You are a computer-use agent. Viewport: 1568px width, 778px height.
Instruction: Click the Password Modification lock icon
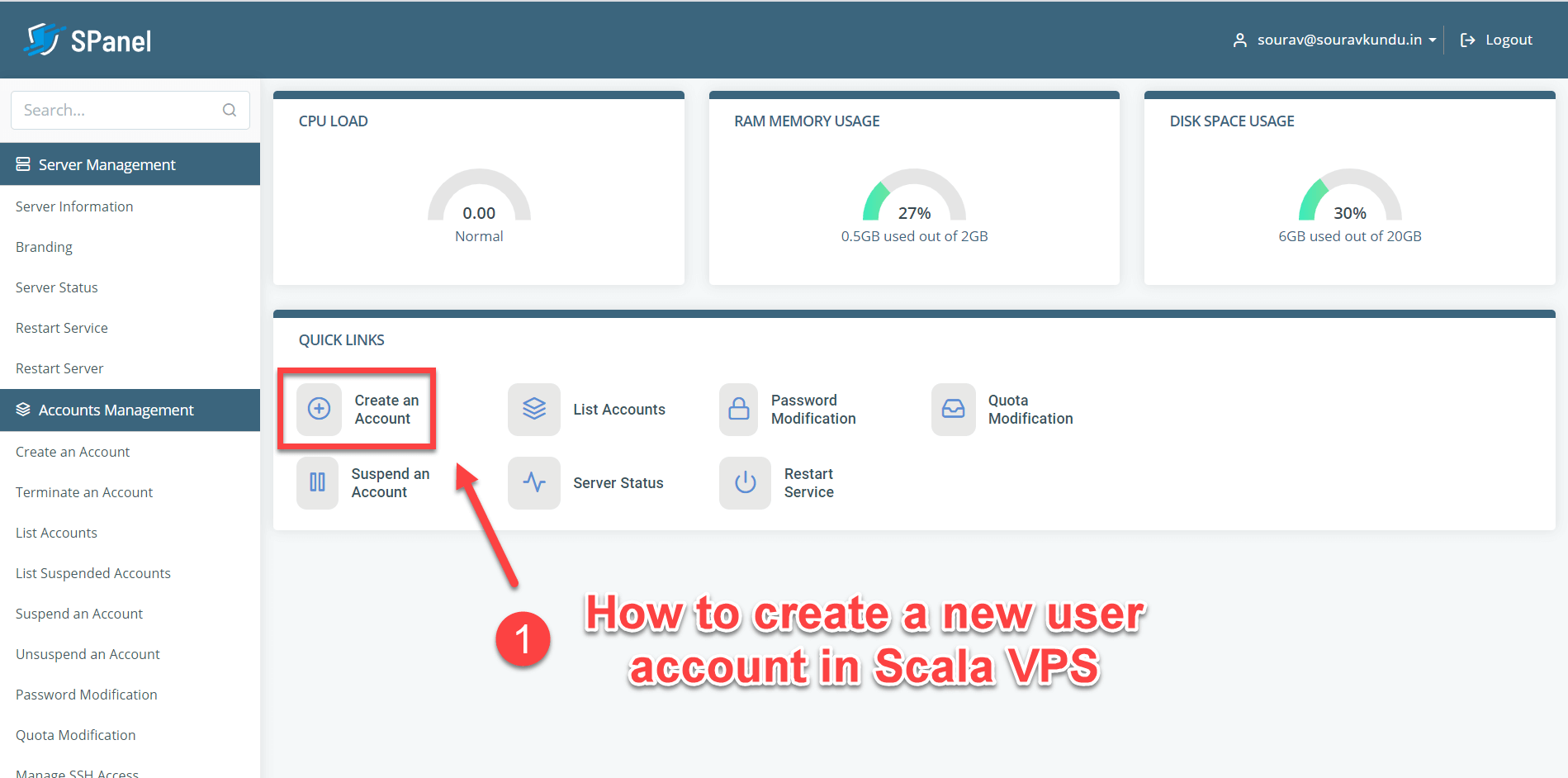coord(739,409)
